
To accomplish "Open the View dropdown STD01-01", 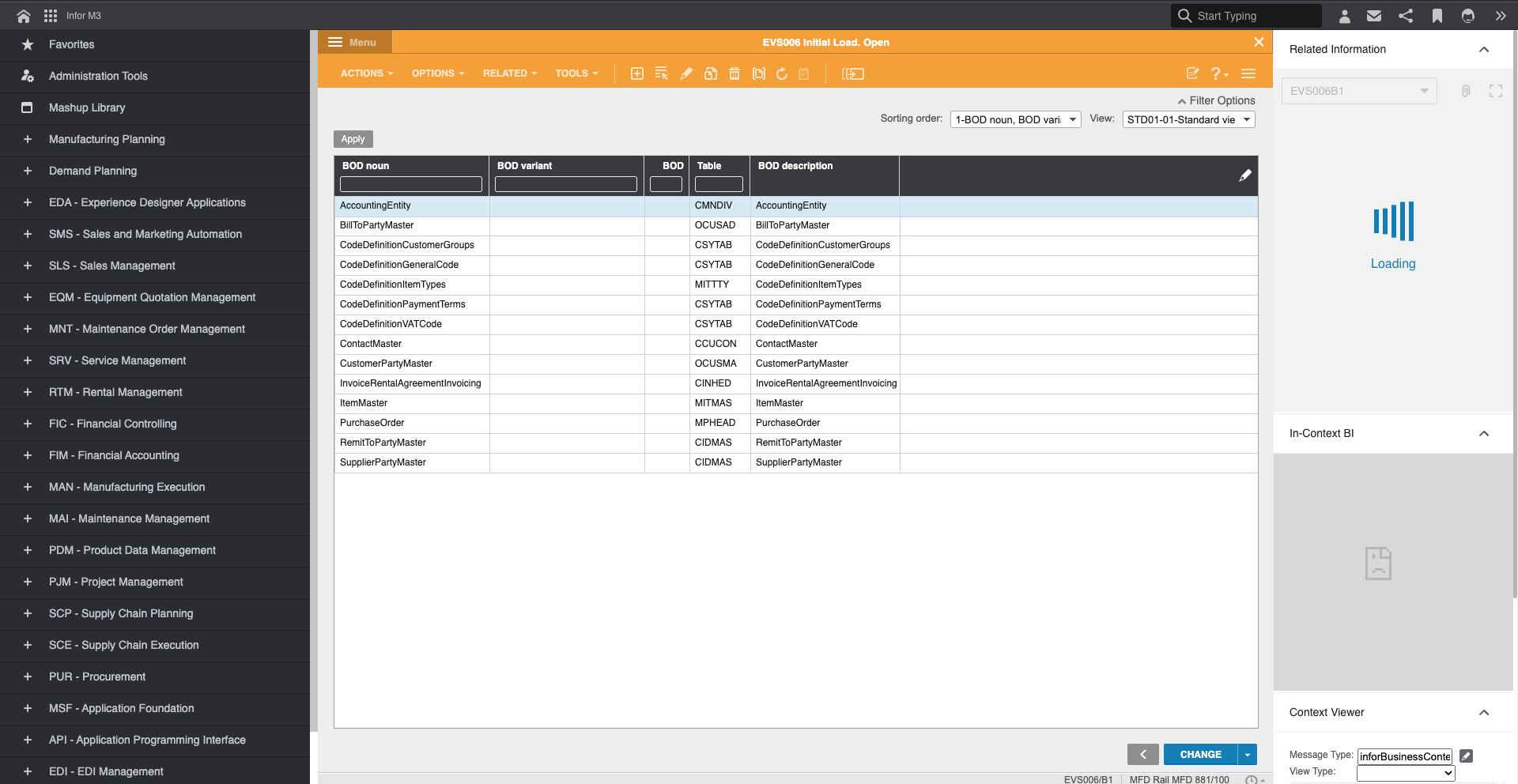I will pos(1188,119).
